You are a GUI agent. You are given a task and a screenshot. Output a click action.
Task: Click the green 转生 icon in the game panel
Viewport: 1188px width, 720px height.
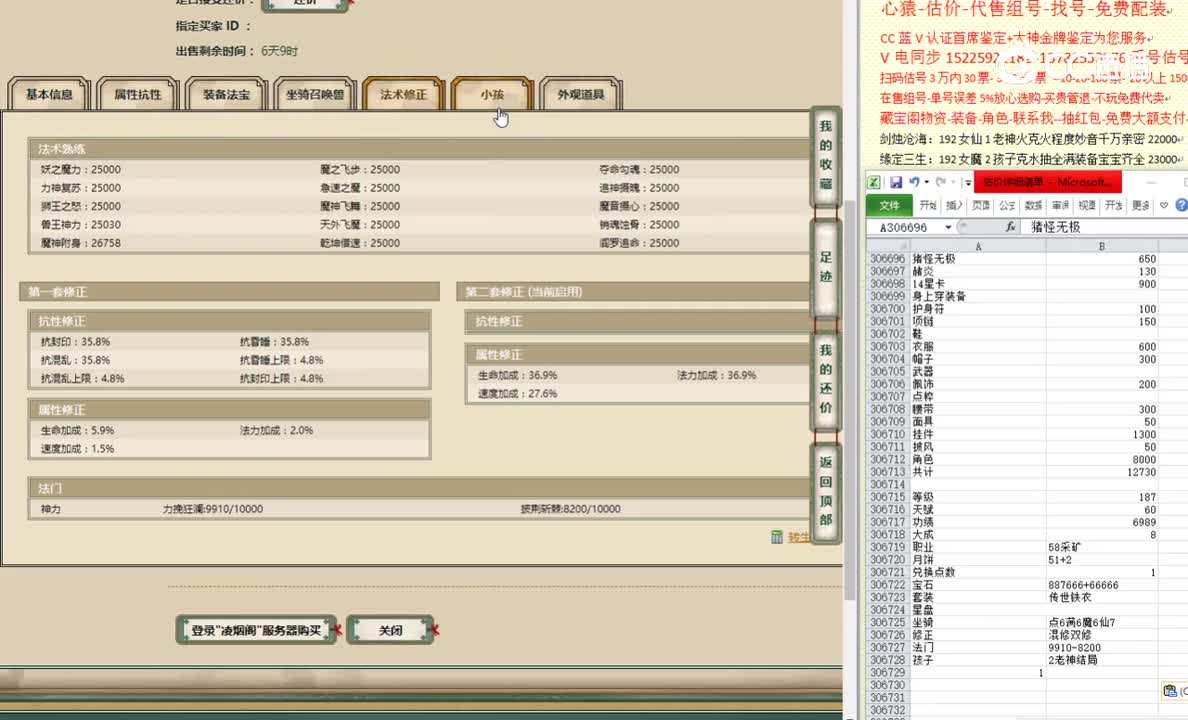(x=778, y=537)
